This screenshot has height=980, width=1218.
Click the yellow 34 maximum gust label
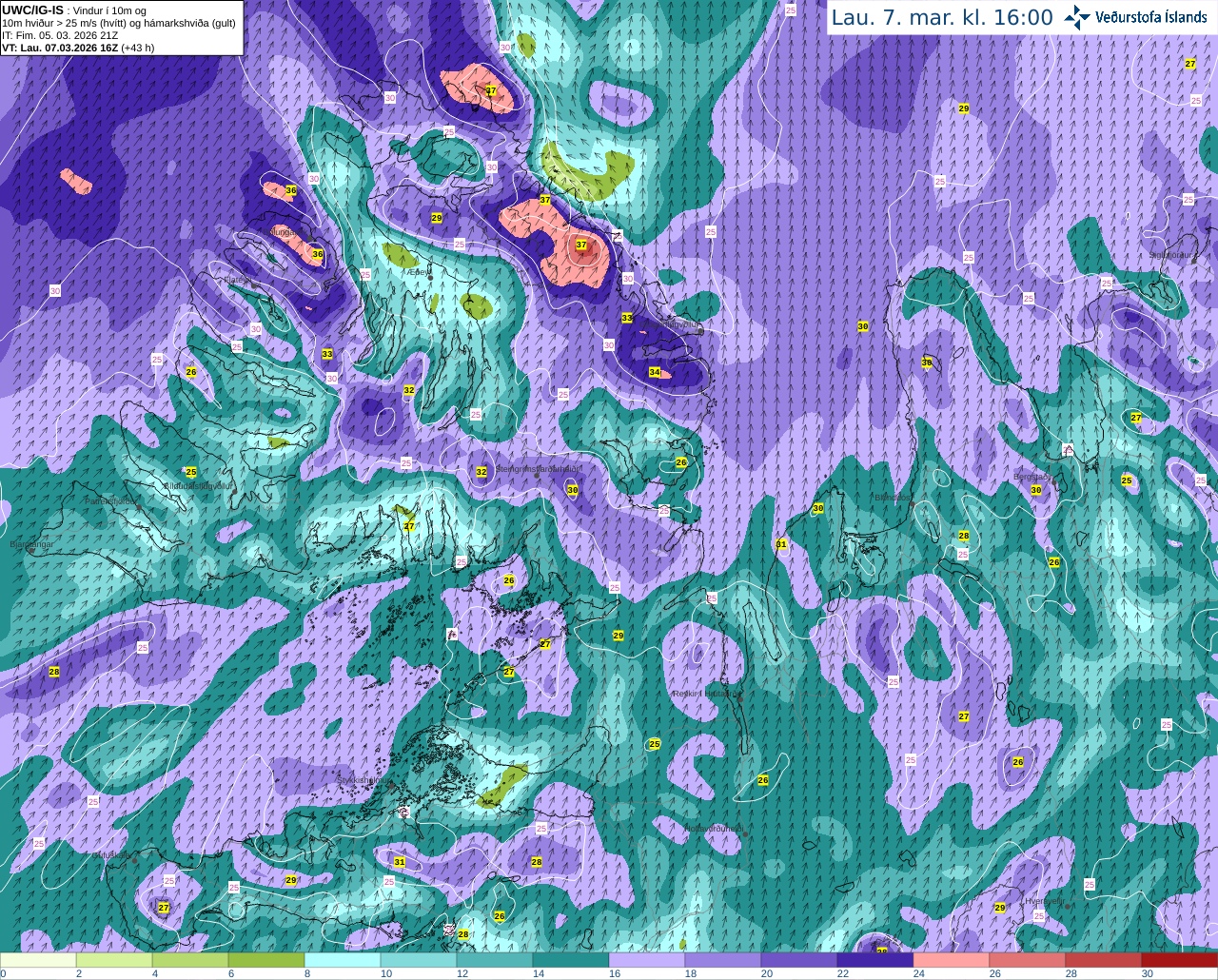(x=655, y=372)
